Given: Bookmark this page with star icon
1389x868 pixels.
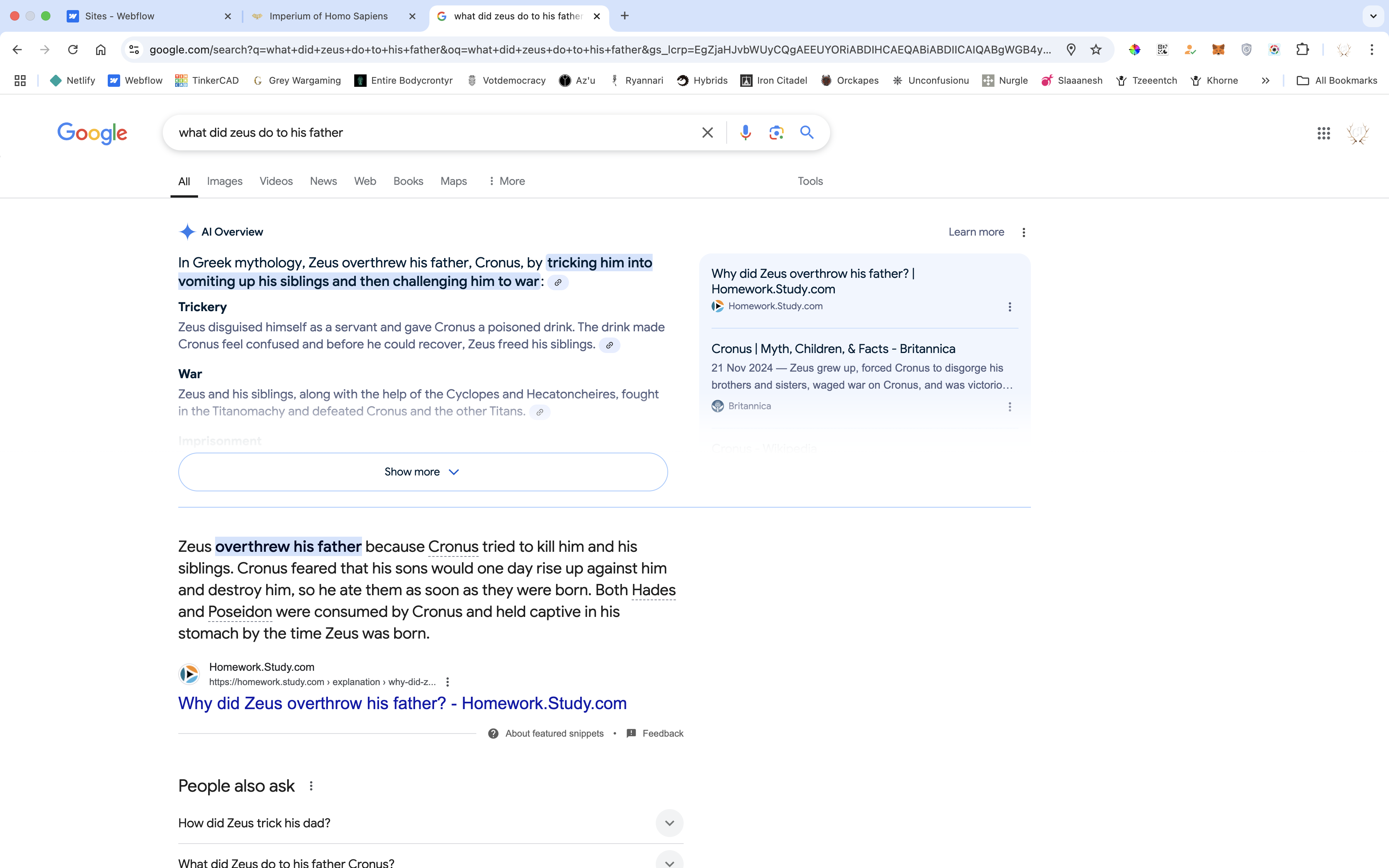Looking at the screenshot, I should 1096,49.
